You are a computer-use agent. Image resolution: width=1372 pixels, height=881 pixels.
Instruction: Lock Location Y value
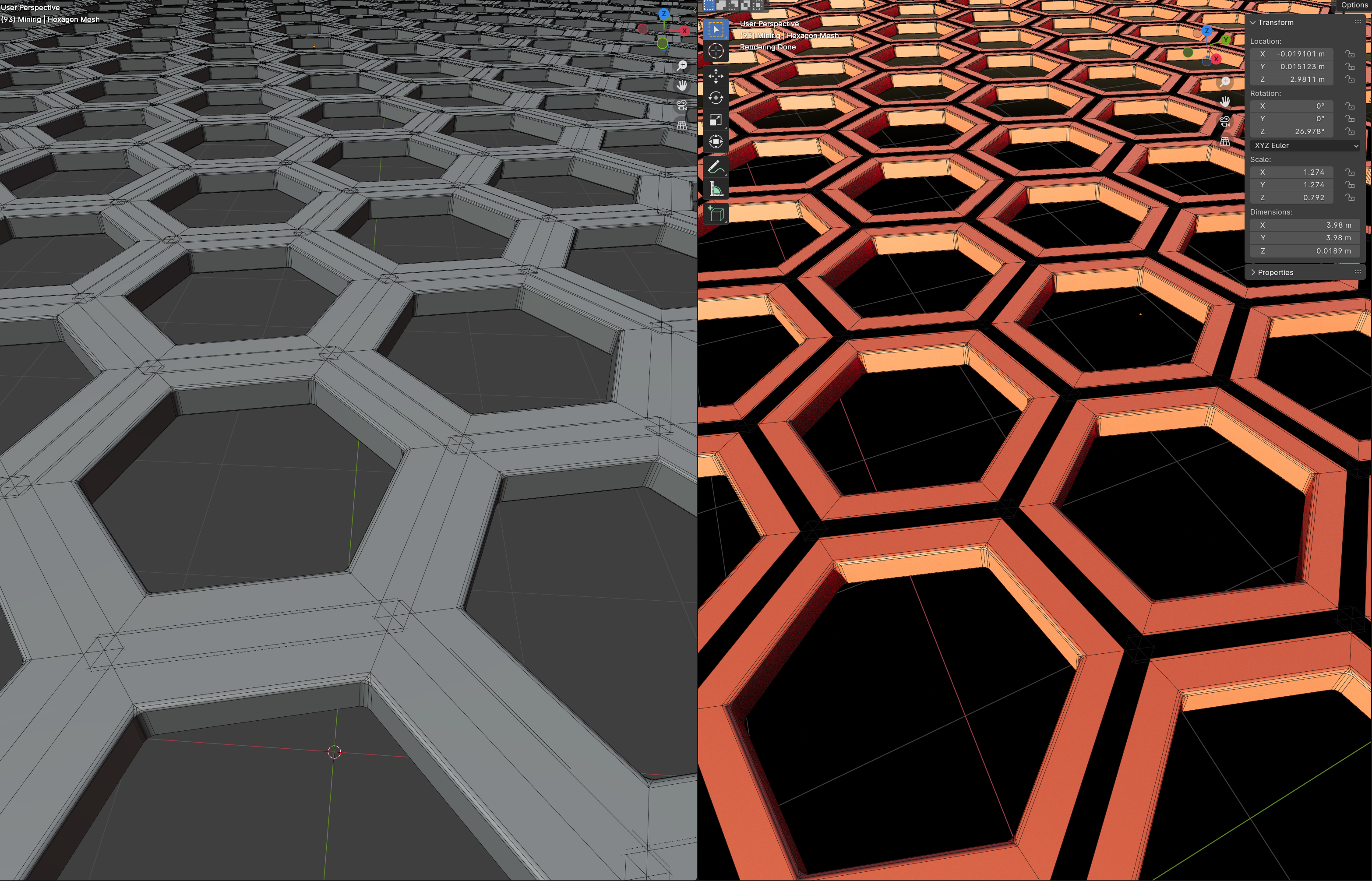[x=1350, y=67]
